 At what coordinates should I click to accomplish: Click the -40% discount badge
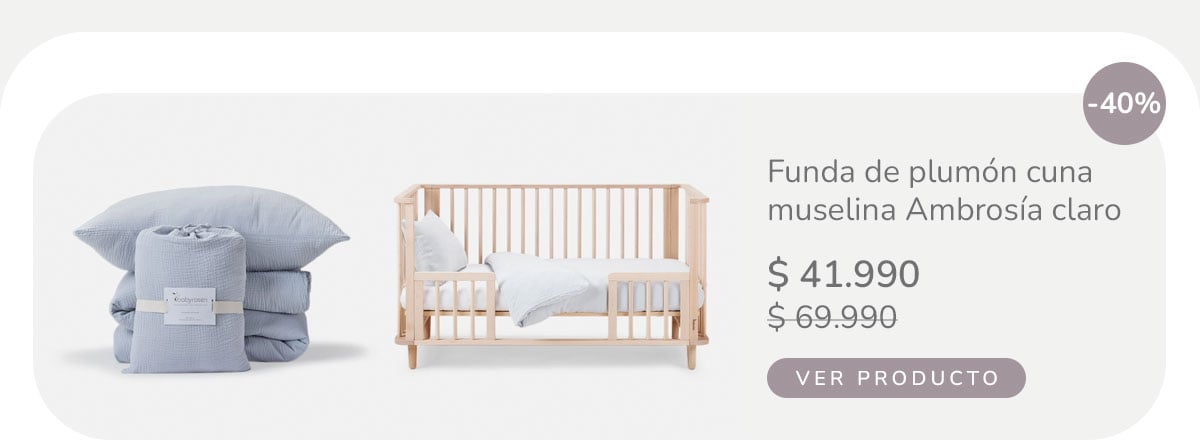coord(1124,103)
